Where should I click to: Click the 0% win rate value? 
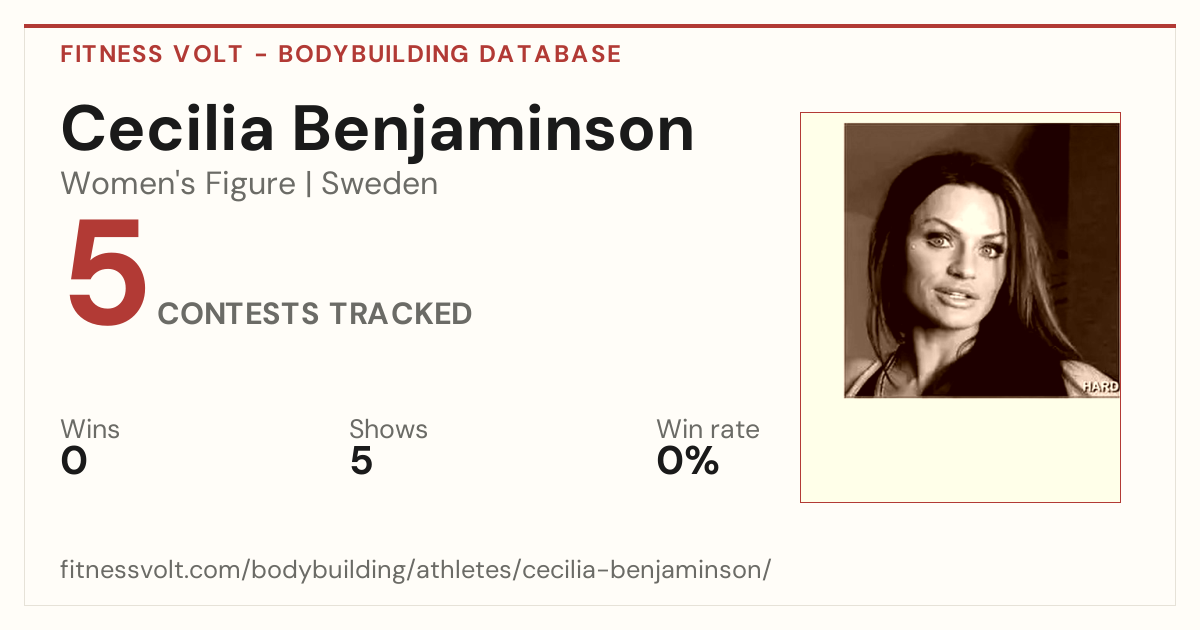pyautogui.click(x=688, y=461)
